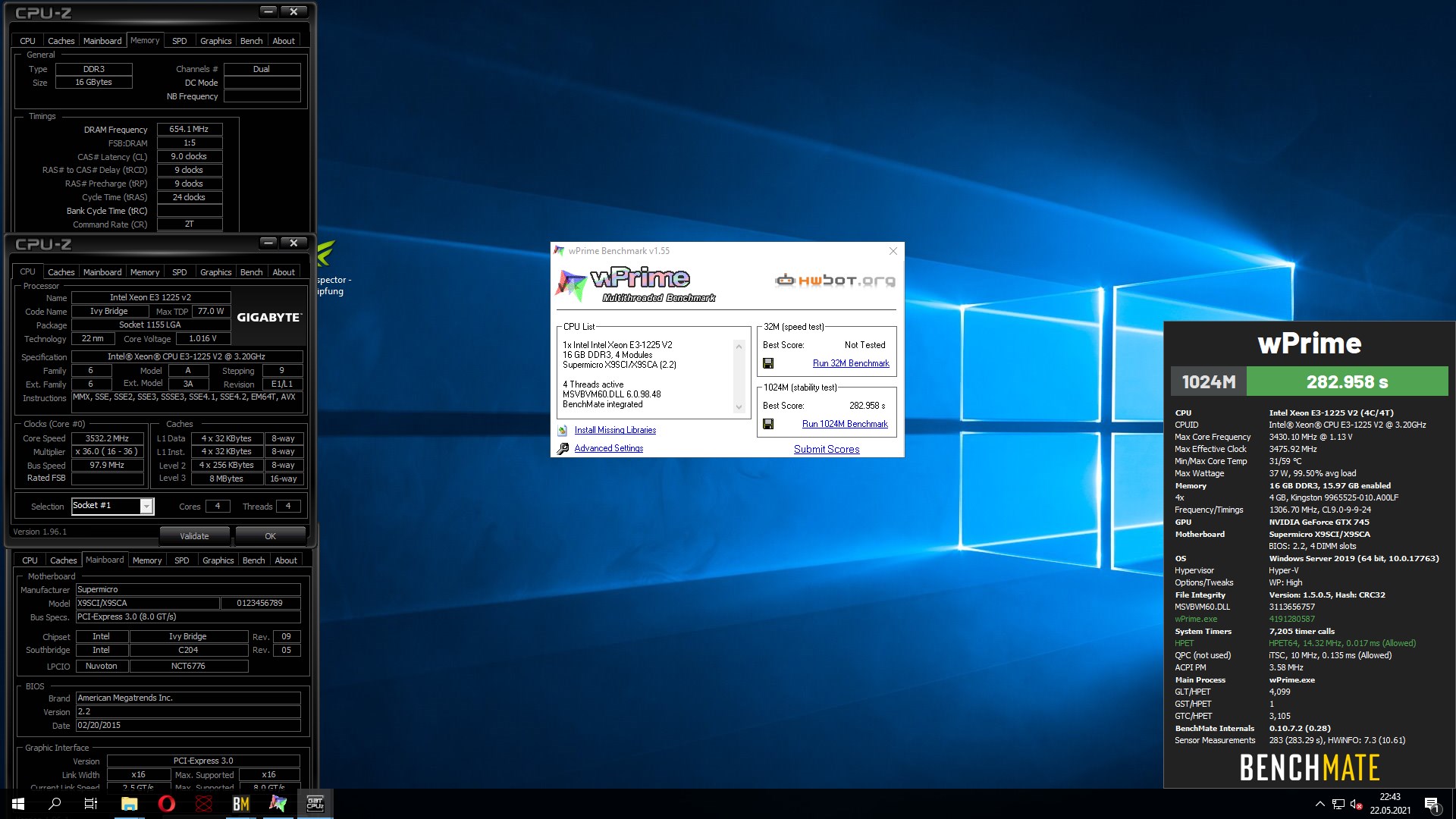
Task: Open Graphics tab in the top CPU-Z window
Action: point(215,41)
